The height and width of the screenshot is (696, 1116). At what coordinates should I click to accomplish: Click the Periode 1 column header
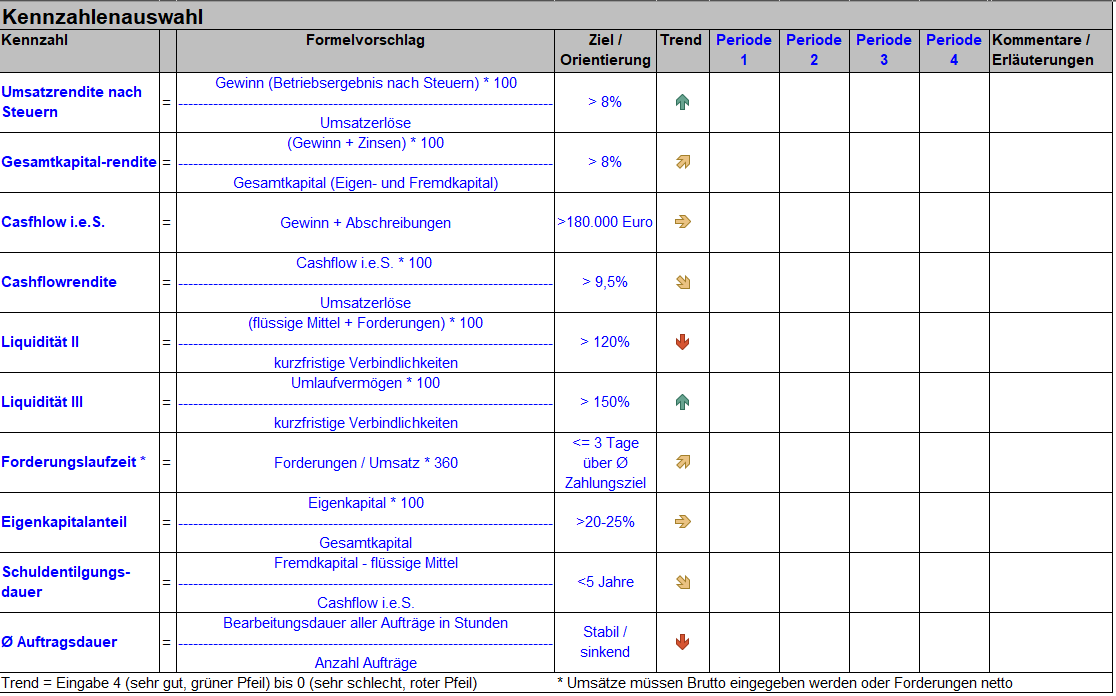click(x=744, y=50)
